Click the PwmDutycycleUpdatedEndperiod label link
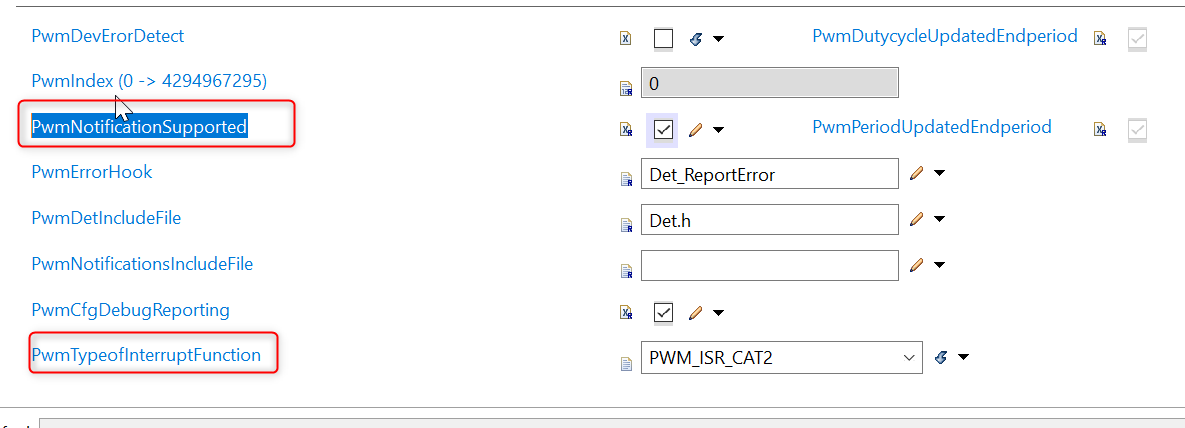This screenshot has width=1185, height=428. coord(945,36)
